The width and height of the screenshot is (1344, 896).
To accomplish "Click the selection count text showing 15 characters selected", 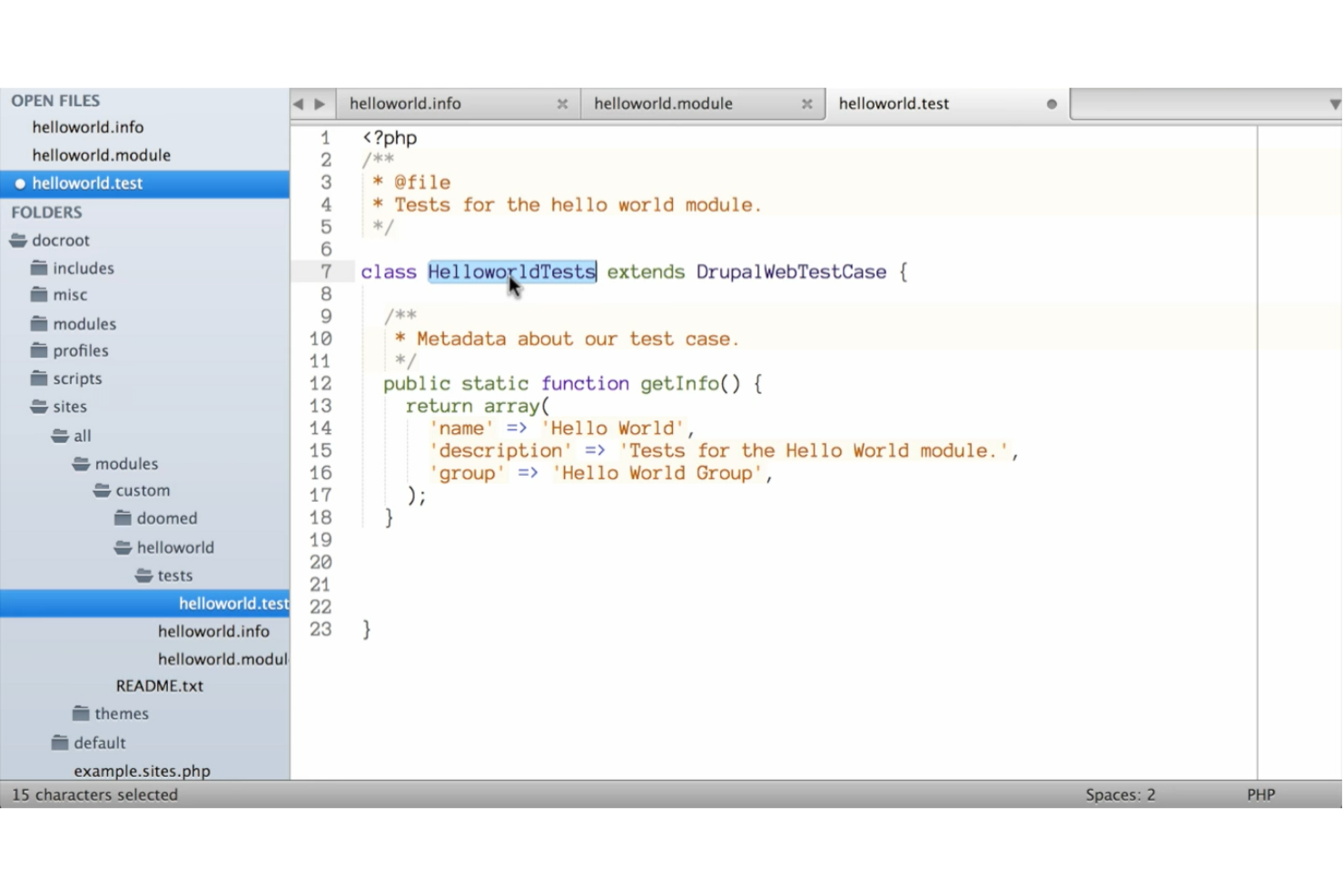I will [94, 794].
